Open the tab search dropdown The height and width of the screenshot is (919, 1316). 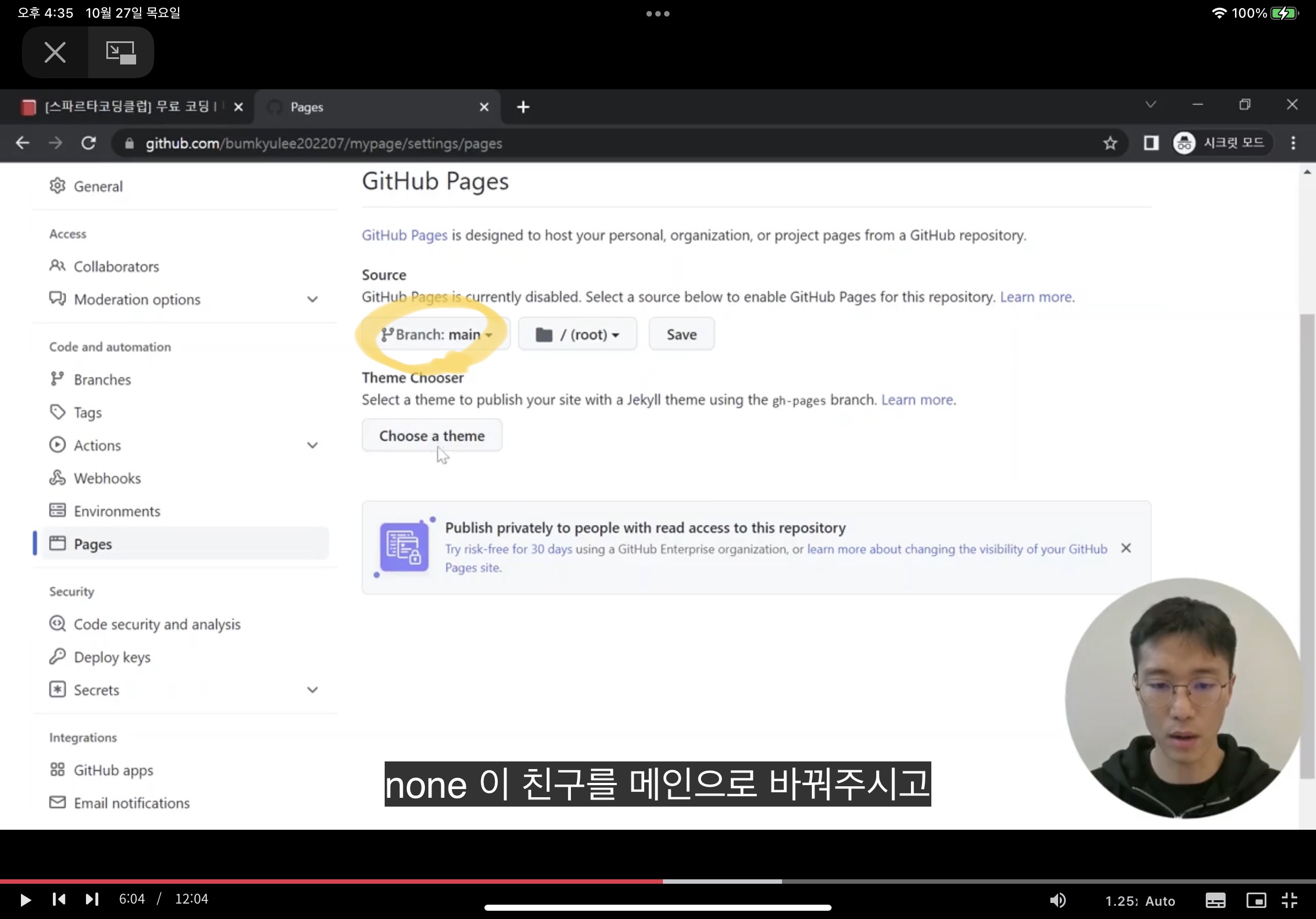click(x=1150, y=105)
